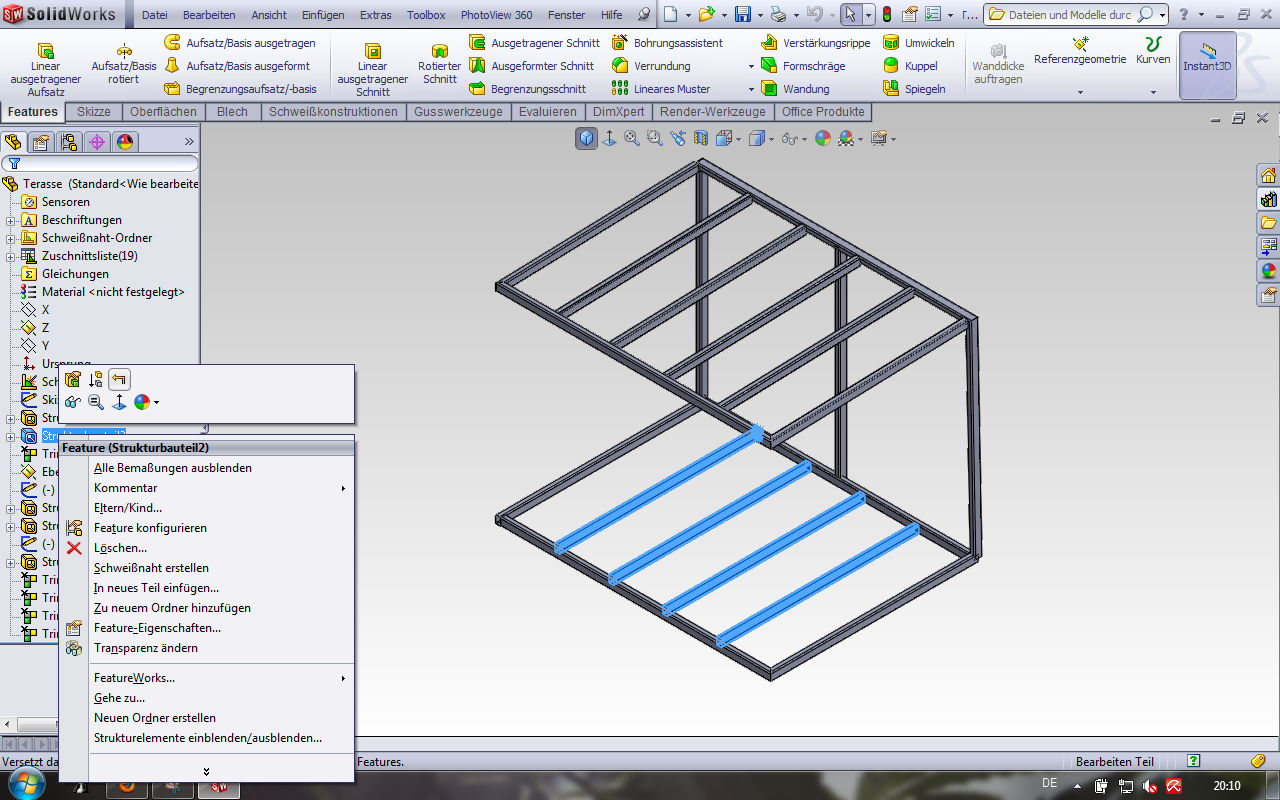Open the ConfigurationManager tab icon
This screenshot has width=1280, height=800.
(69, 142)
